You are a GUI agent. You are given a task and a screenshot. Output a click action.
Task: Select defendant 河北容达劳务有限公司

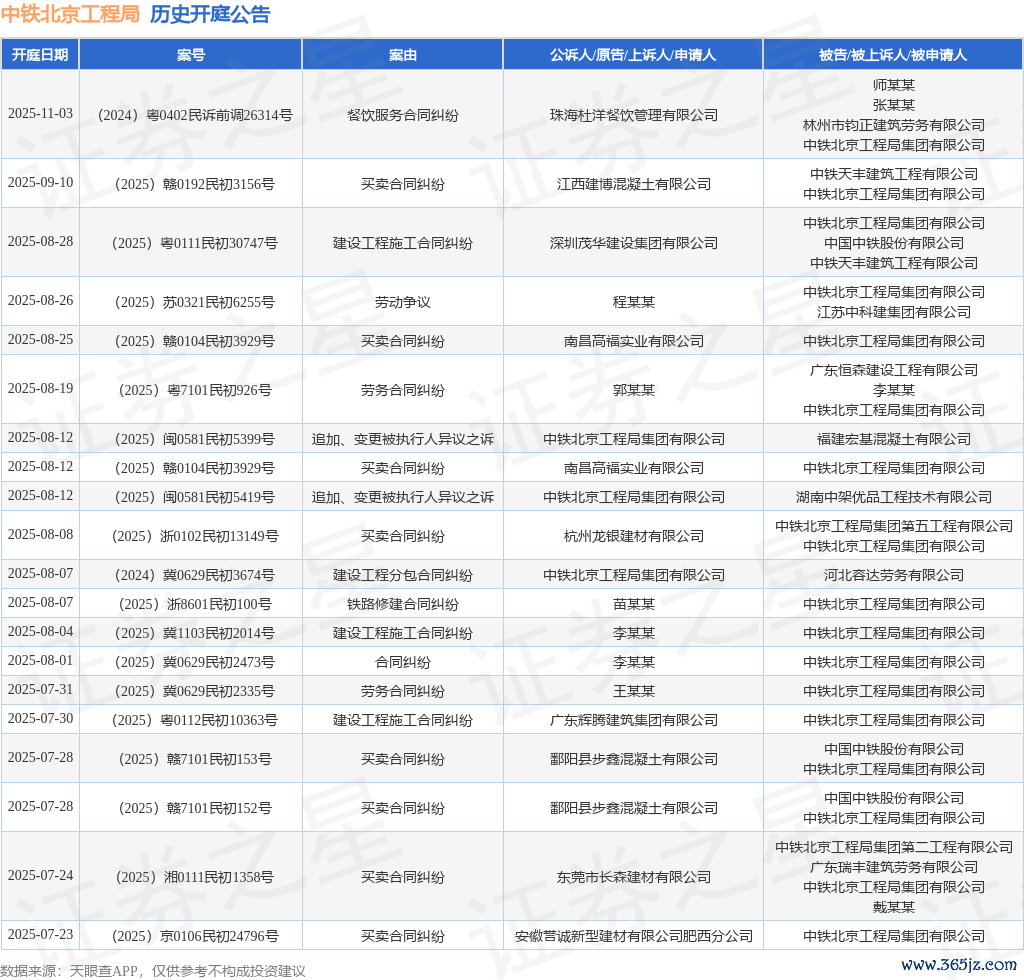click(893, 575)
